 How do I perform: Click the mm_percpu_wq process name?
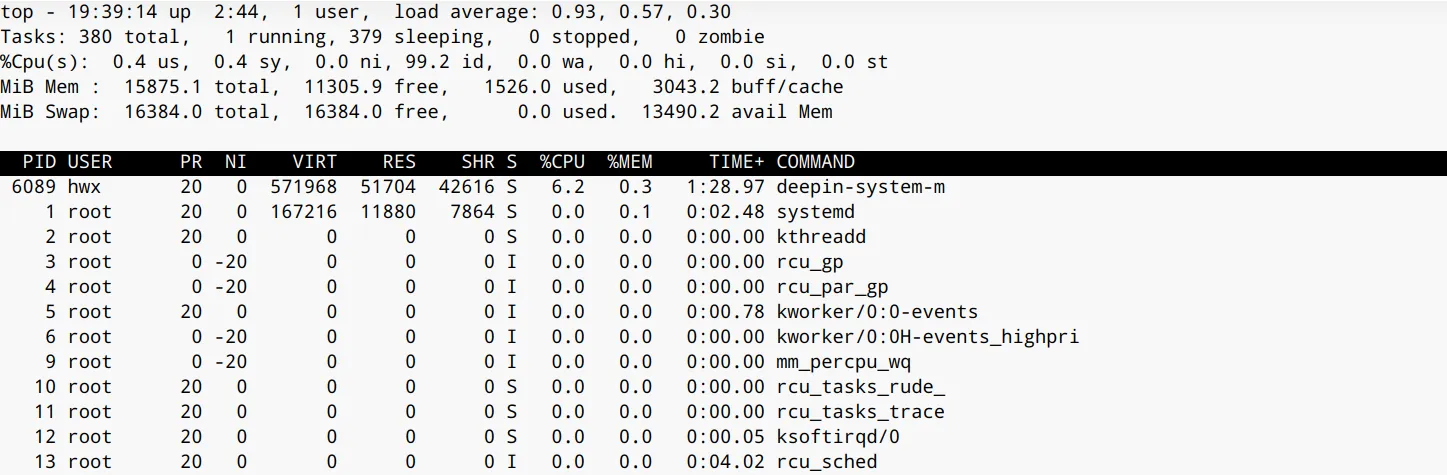click(843, 362)
